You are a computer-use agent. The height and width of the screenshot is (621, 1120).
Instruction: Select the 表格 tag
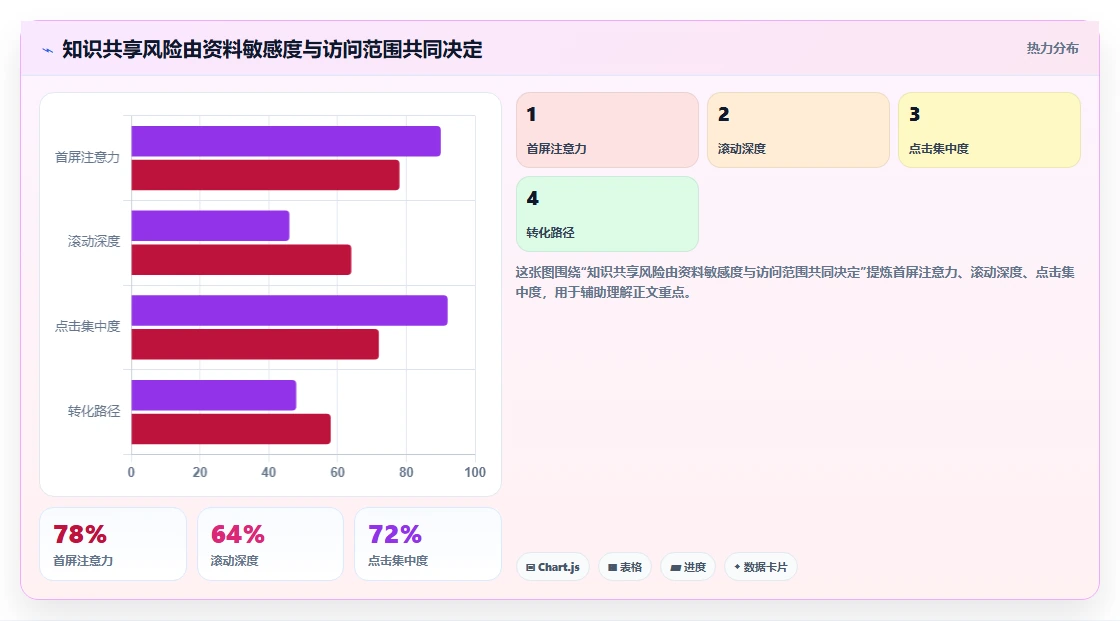click(x=625, y=567)
